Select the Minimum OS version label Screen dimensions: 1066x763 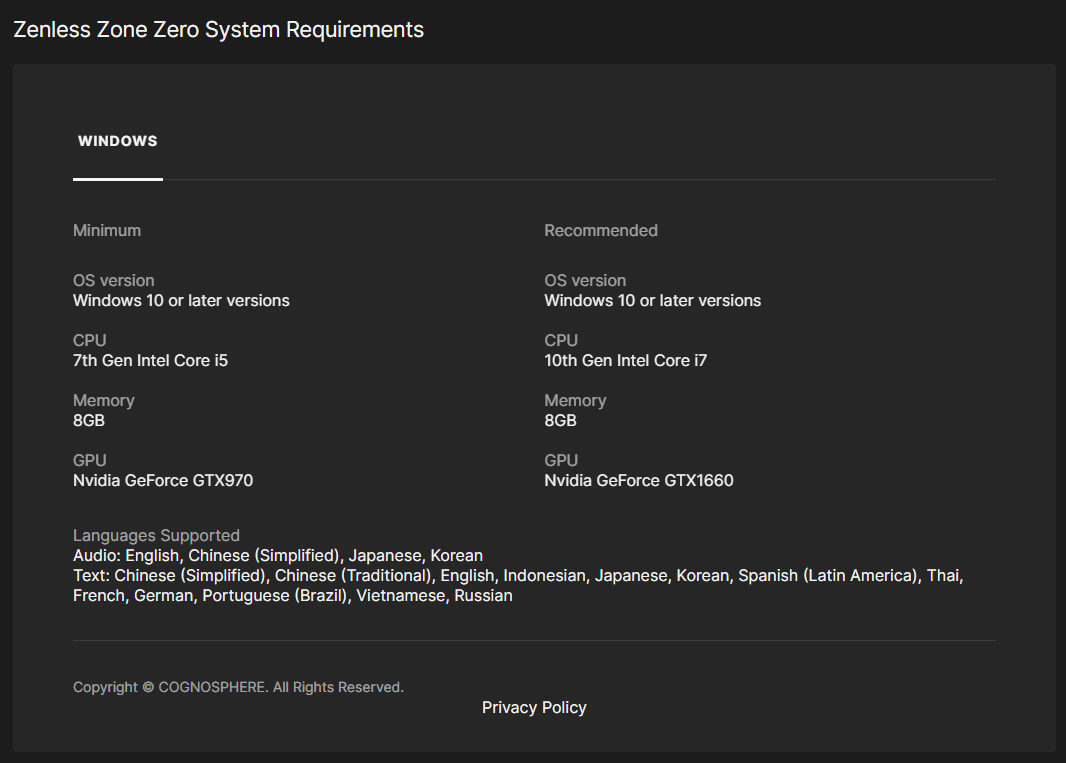point(113,280)
